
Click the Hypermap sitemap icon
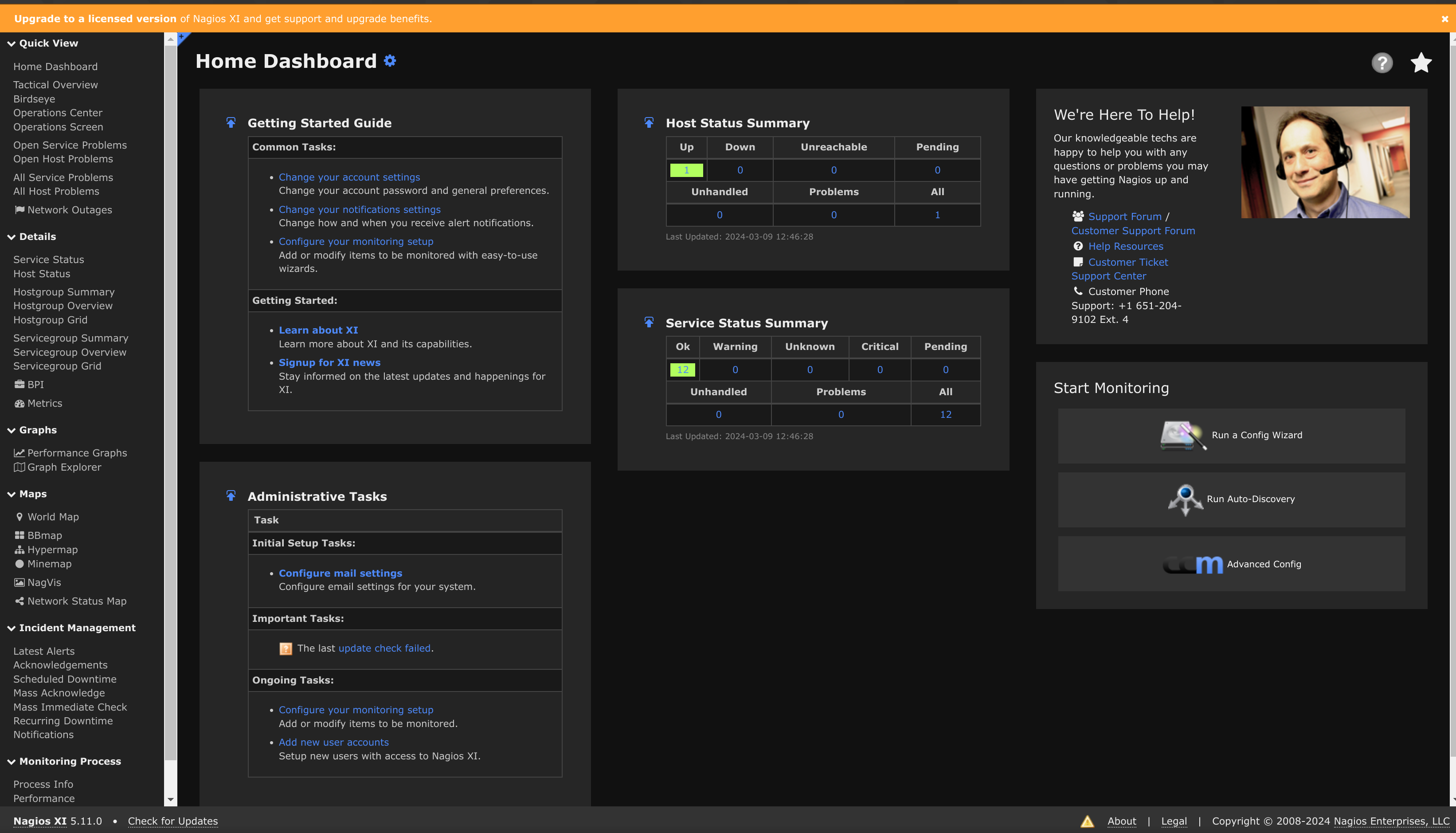[20, 550]
